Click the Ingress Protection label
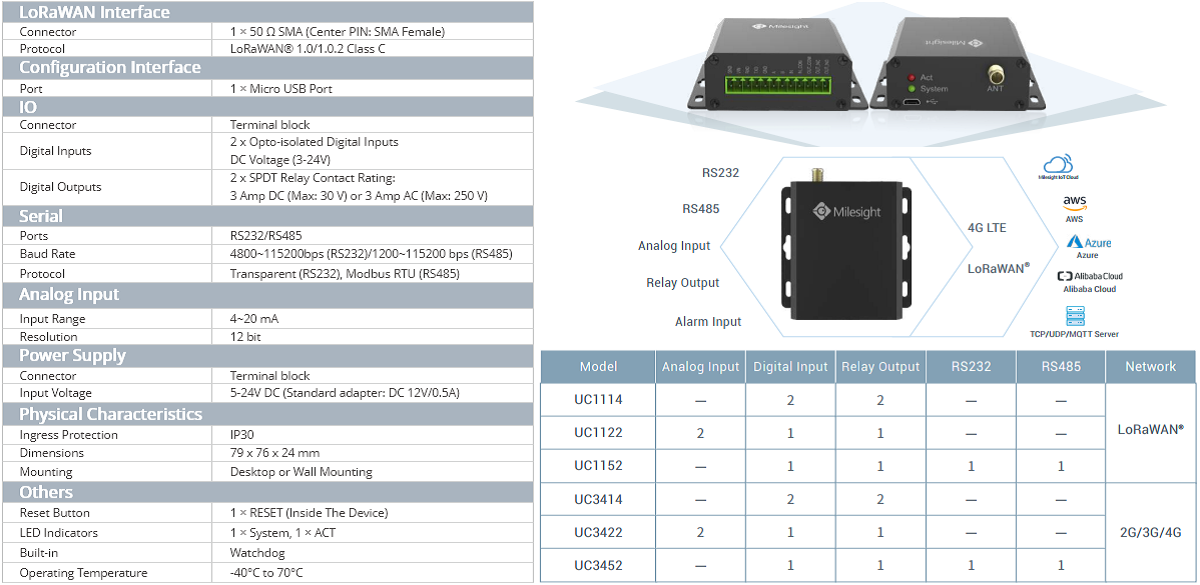The height and width of the screenshot is (585, 1200). pos(68,435)
